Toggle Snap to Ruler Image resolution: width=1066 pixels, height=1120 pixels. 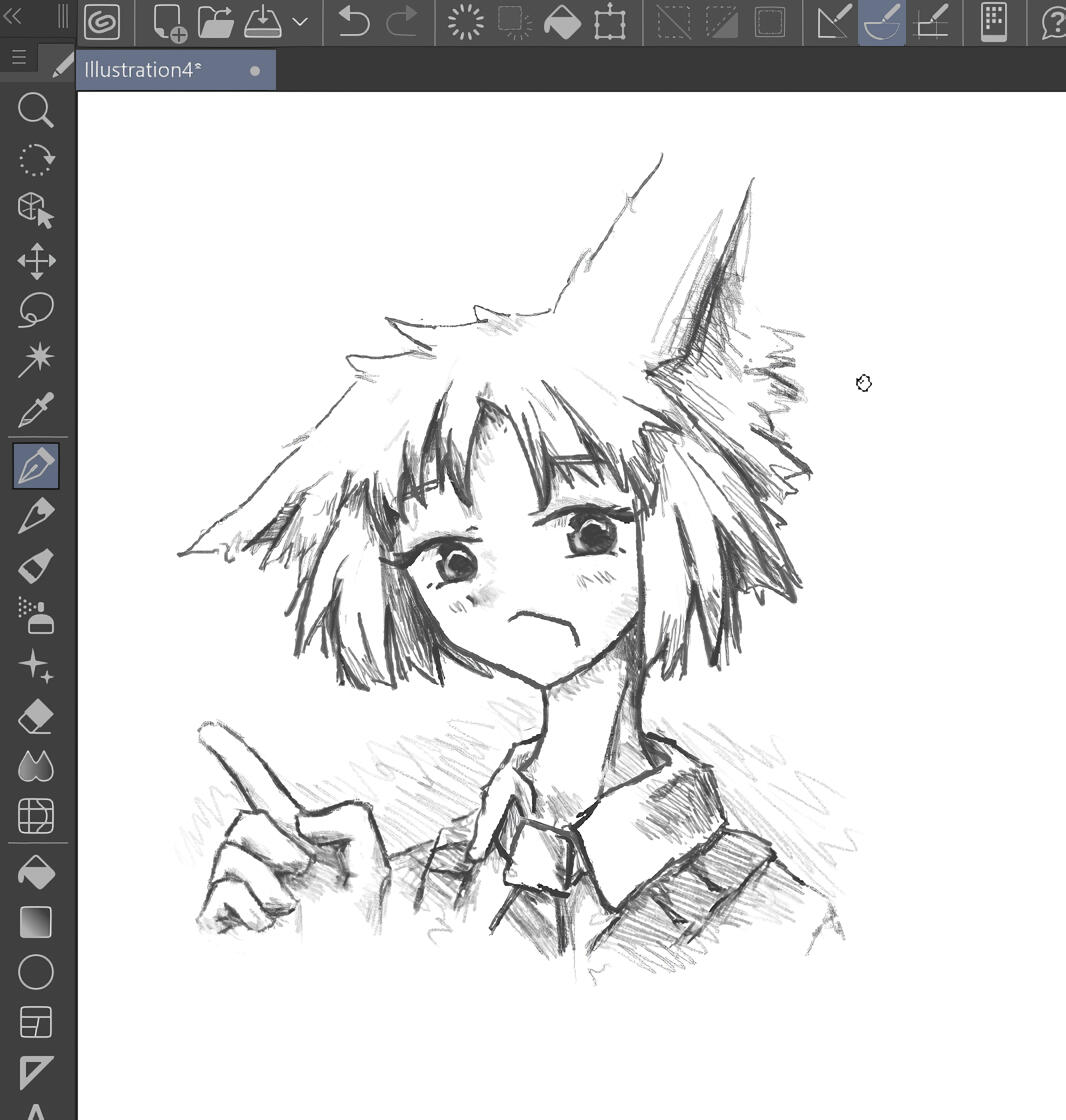[834, 22]
